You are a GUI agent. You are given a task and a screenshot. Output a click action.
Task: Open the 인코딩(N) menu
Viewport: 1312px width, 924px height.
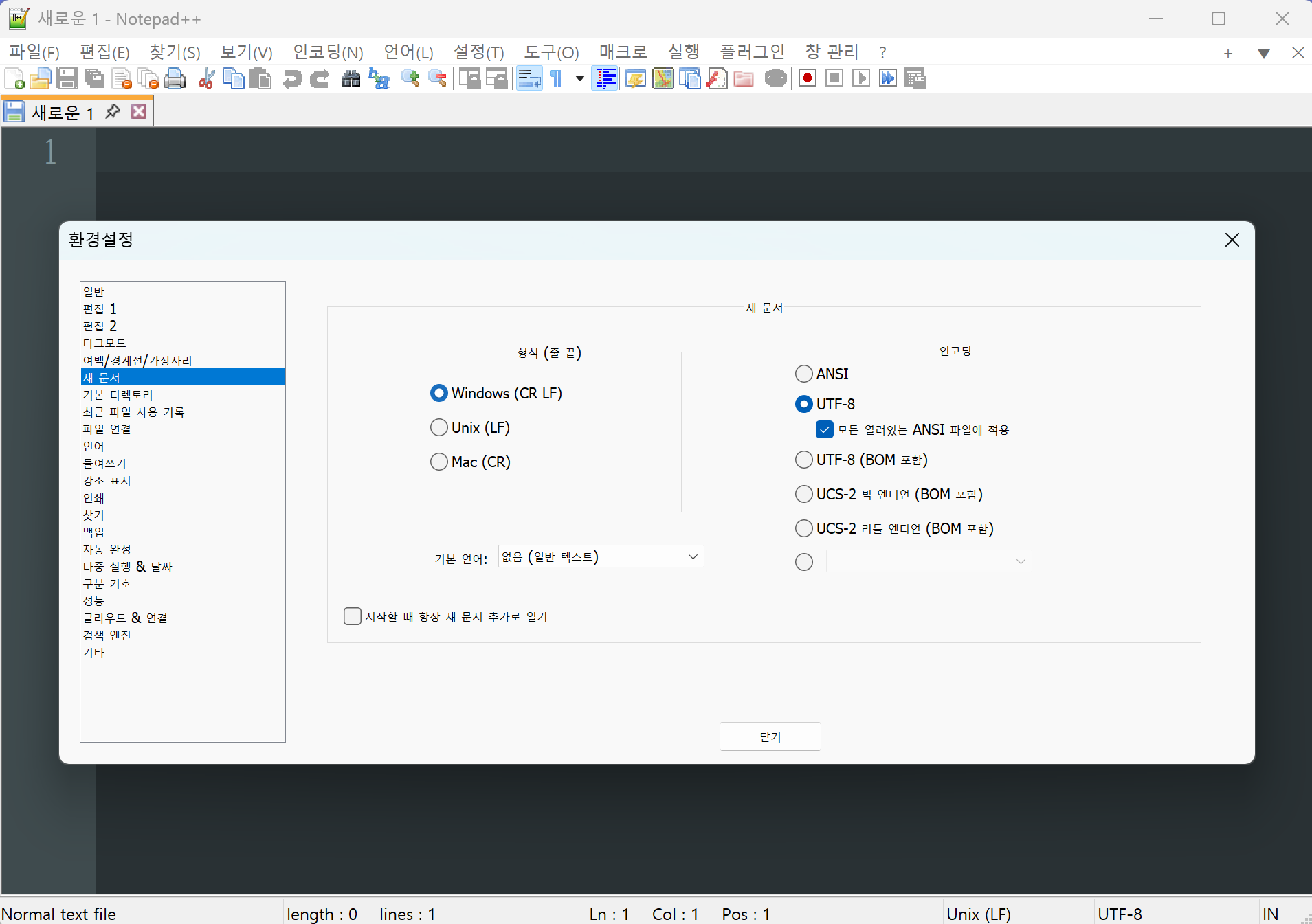[x=328, y=52]
